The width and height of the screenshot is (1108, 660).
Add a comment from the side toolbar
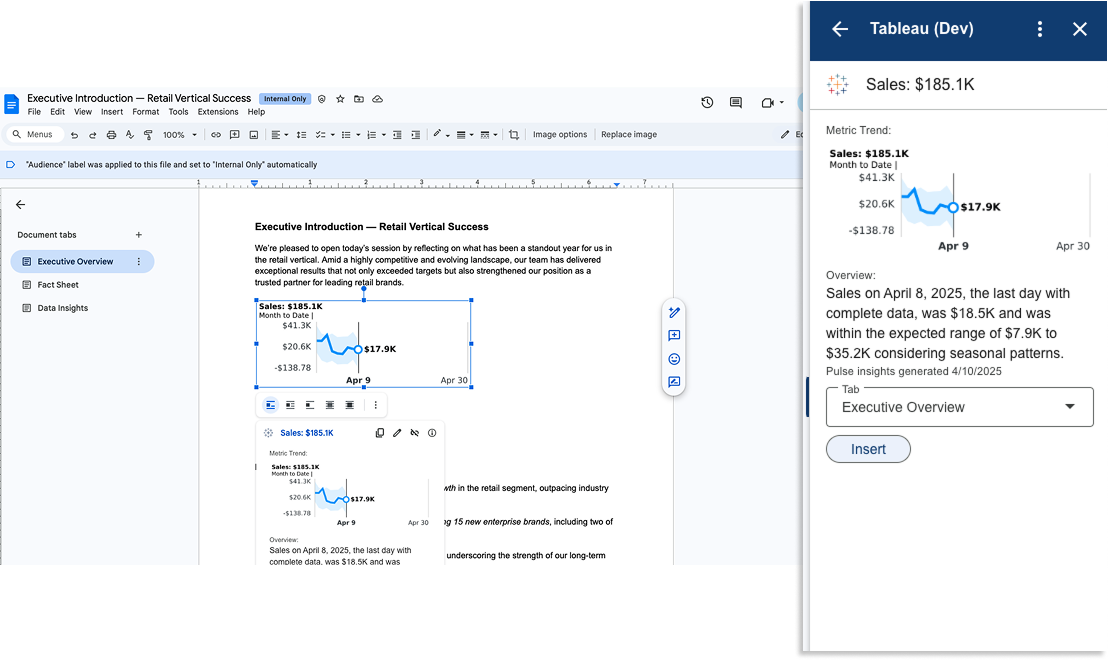tap(674, 336)
